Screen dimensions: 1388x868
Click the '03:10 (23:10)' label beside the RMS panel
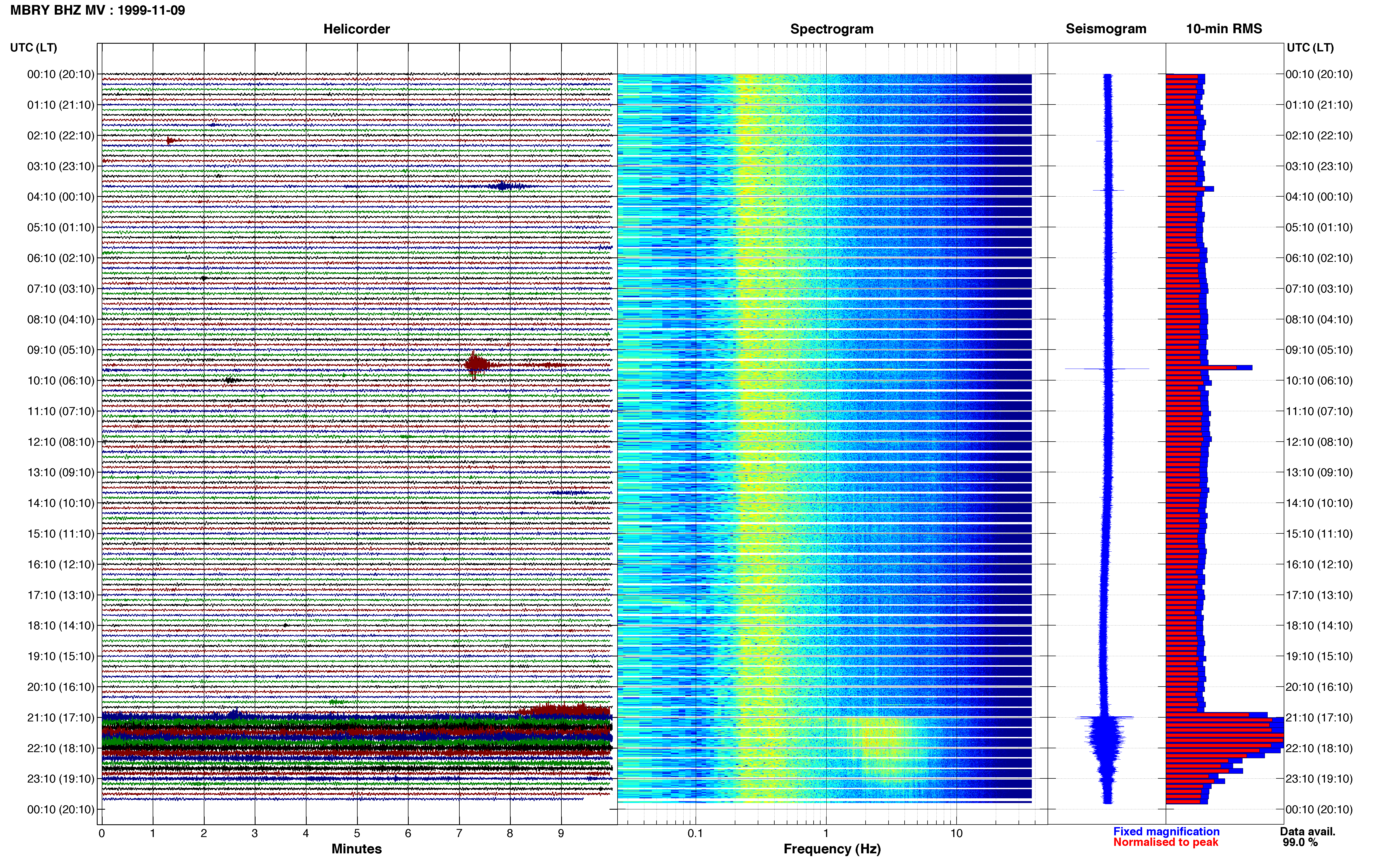1319,166
